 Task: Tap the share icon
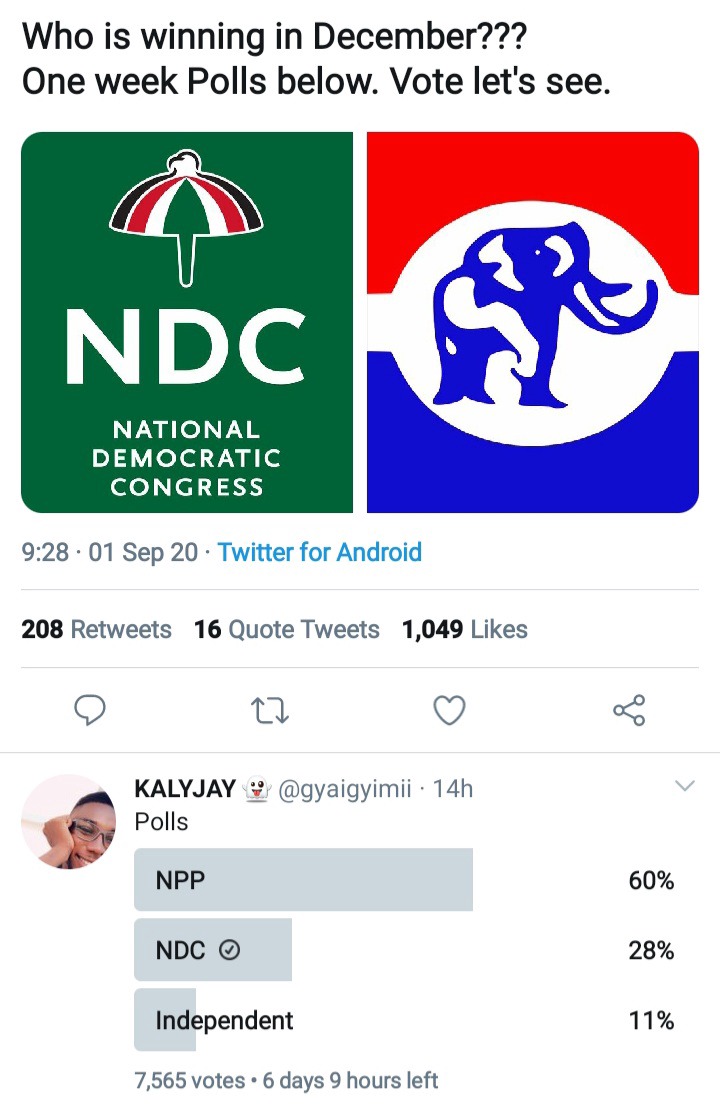(629, 711)
